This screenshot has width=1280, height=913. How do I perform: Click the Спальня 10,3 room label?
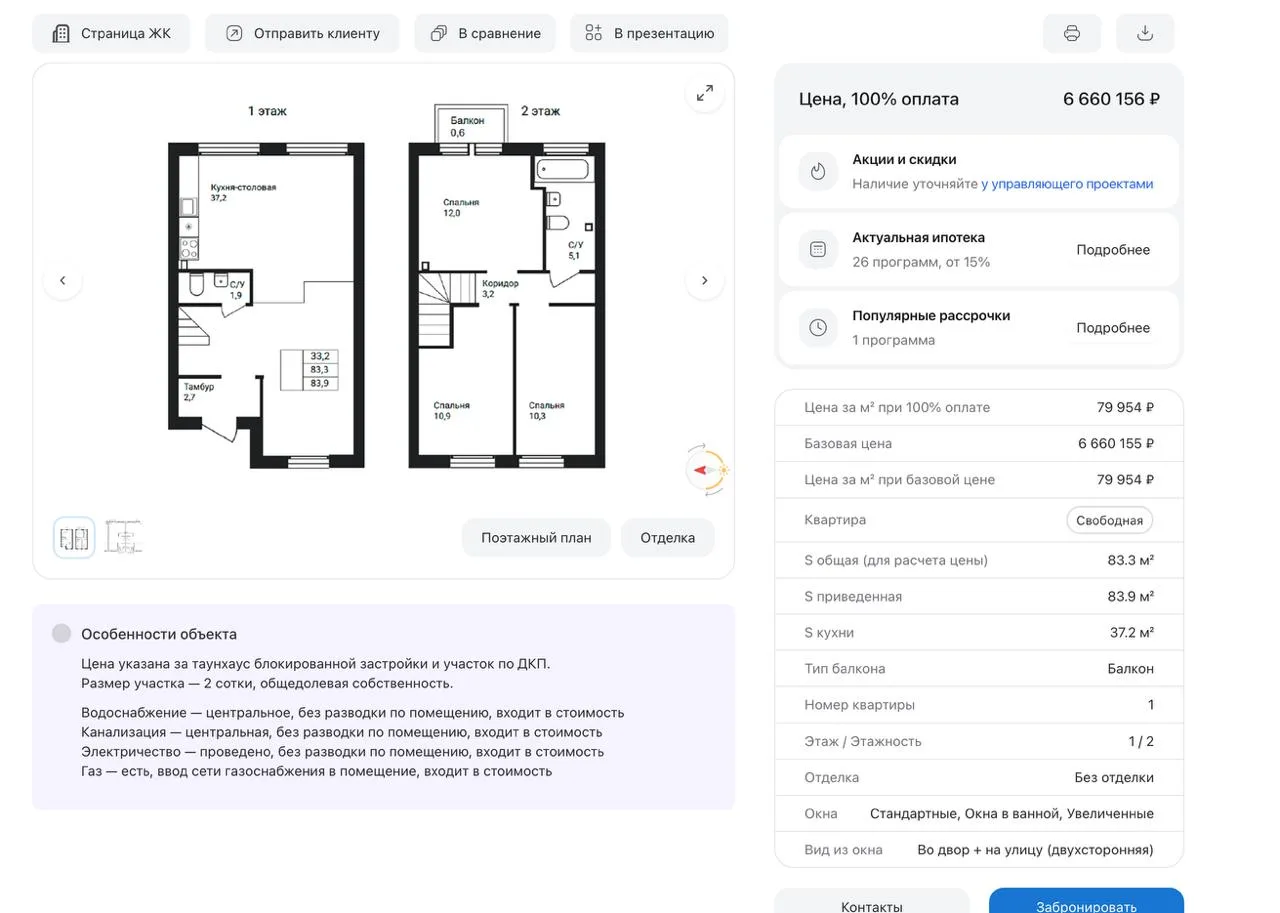(x=546, y=410)
